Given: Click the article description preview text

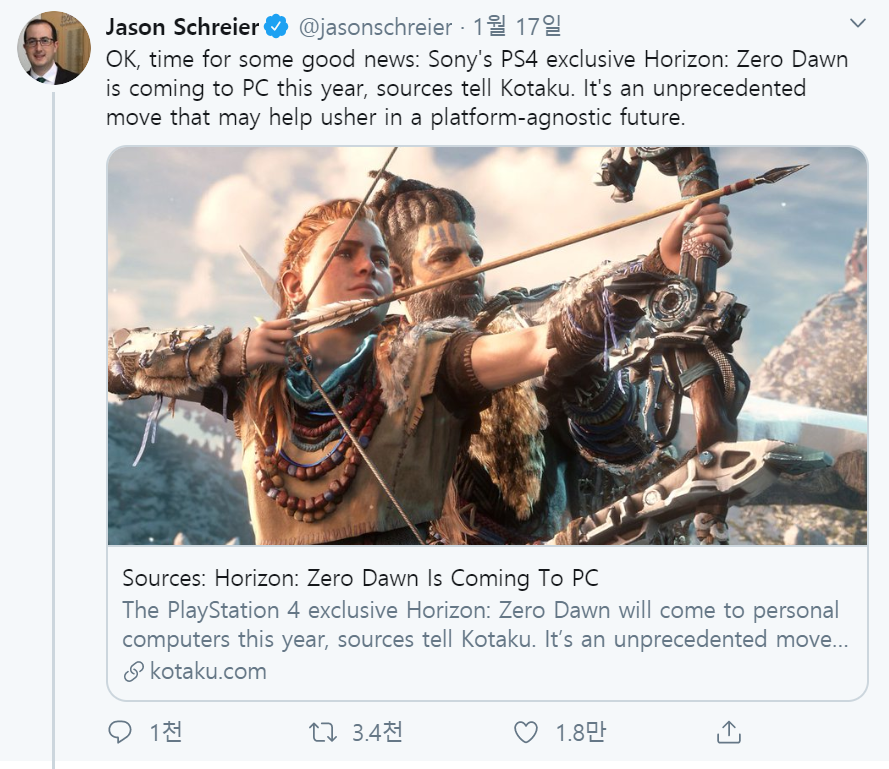Looking at the screenshot, I should click(480, 624).
